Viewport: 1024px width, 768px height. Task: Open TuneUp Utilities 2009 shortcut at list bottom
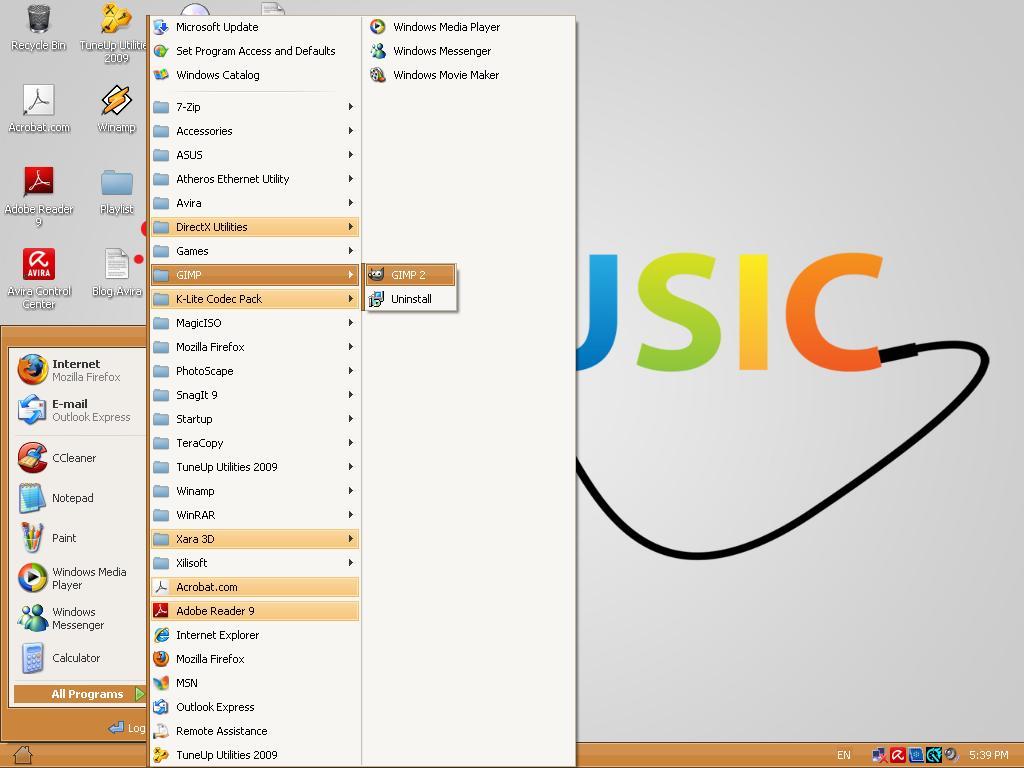[x=255, y=755]
